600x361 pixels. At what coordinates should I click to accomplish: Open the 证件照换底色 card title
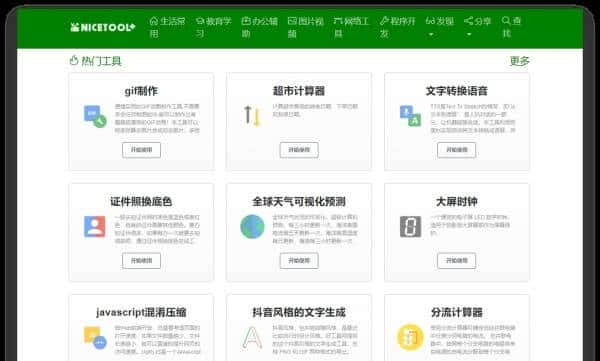point(141,202)
